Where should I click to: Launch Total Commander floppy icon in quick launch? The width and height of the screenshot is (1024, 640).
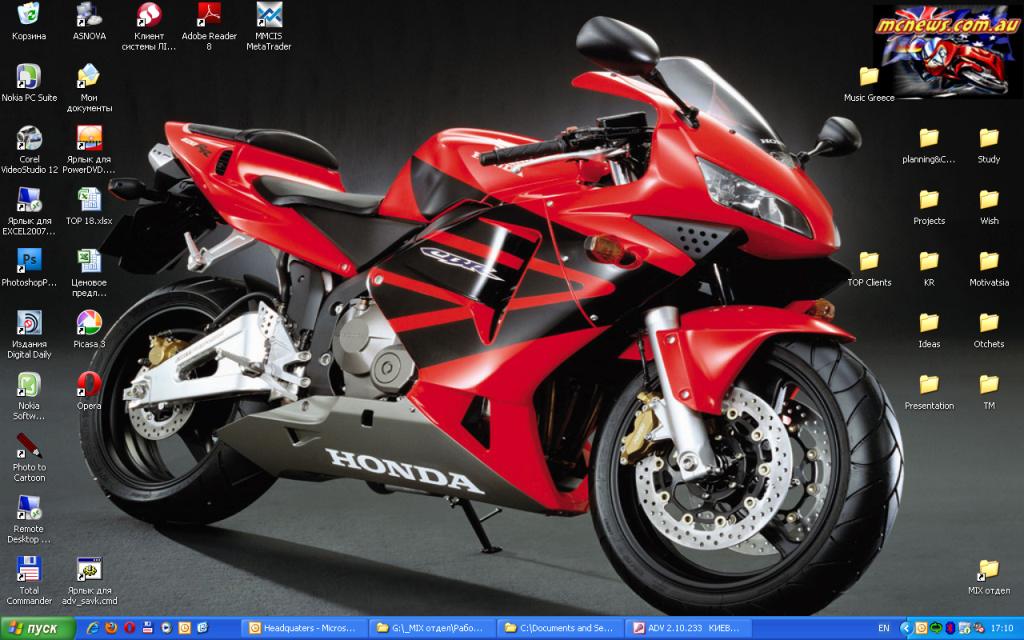coord(148,628)
